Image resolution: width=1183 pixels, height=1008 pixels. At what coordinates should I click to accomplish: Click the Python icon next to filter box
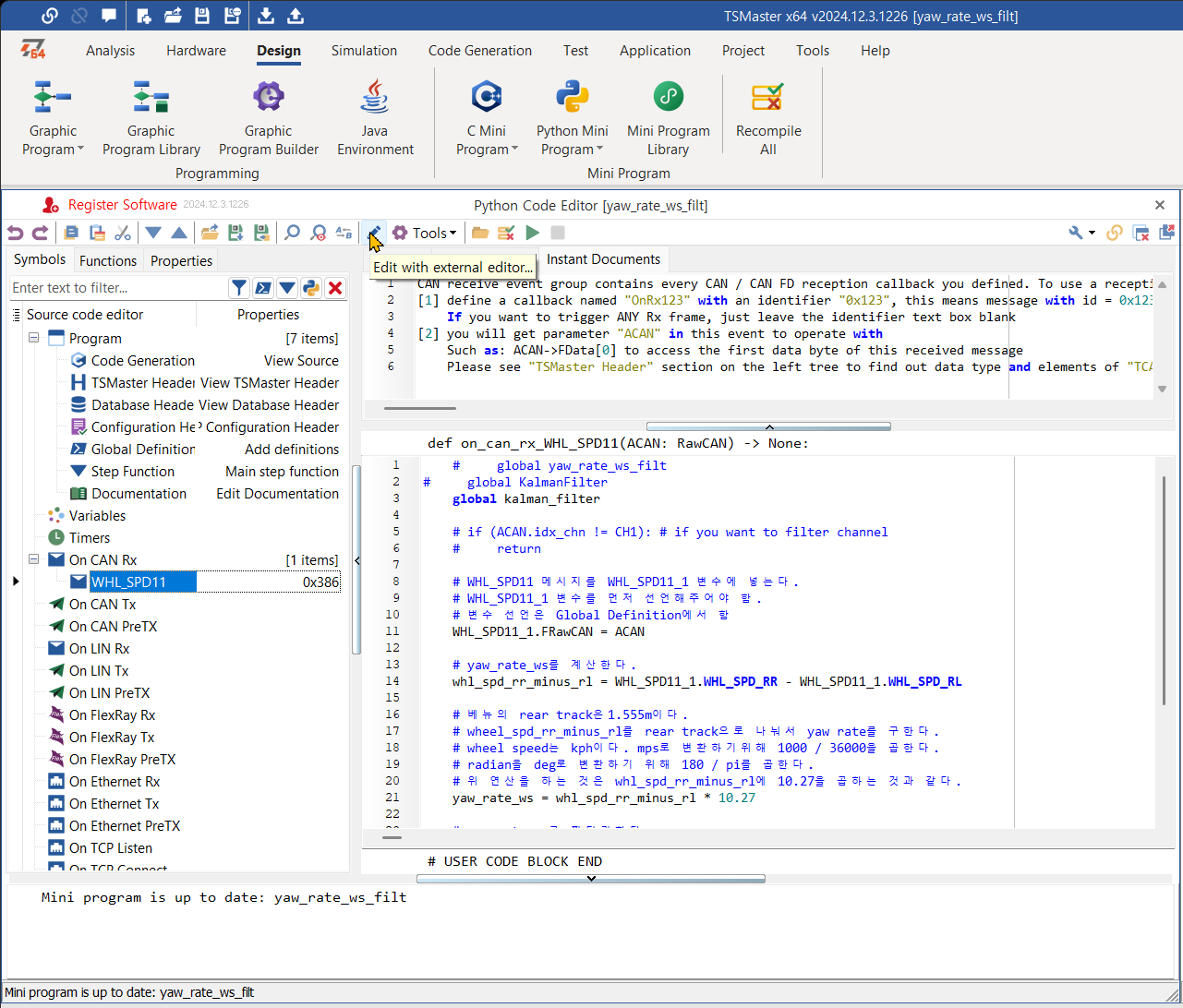[x=311, y=288]
